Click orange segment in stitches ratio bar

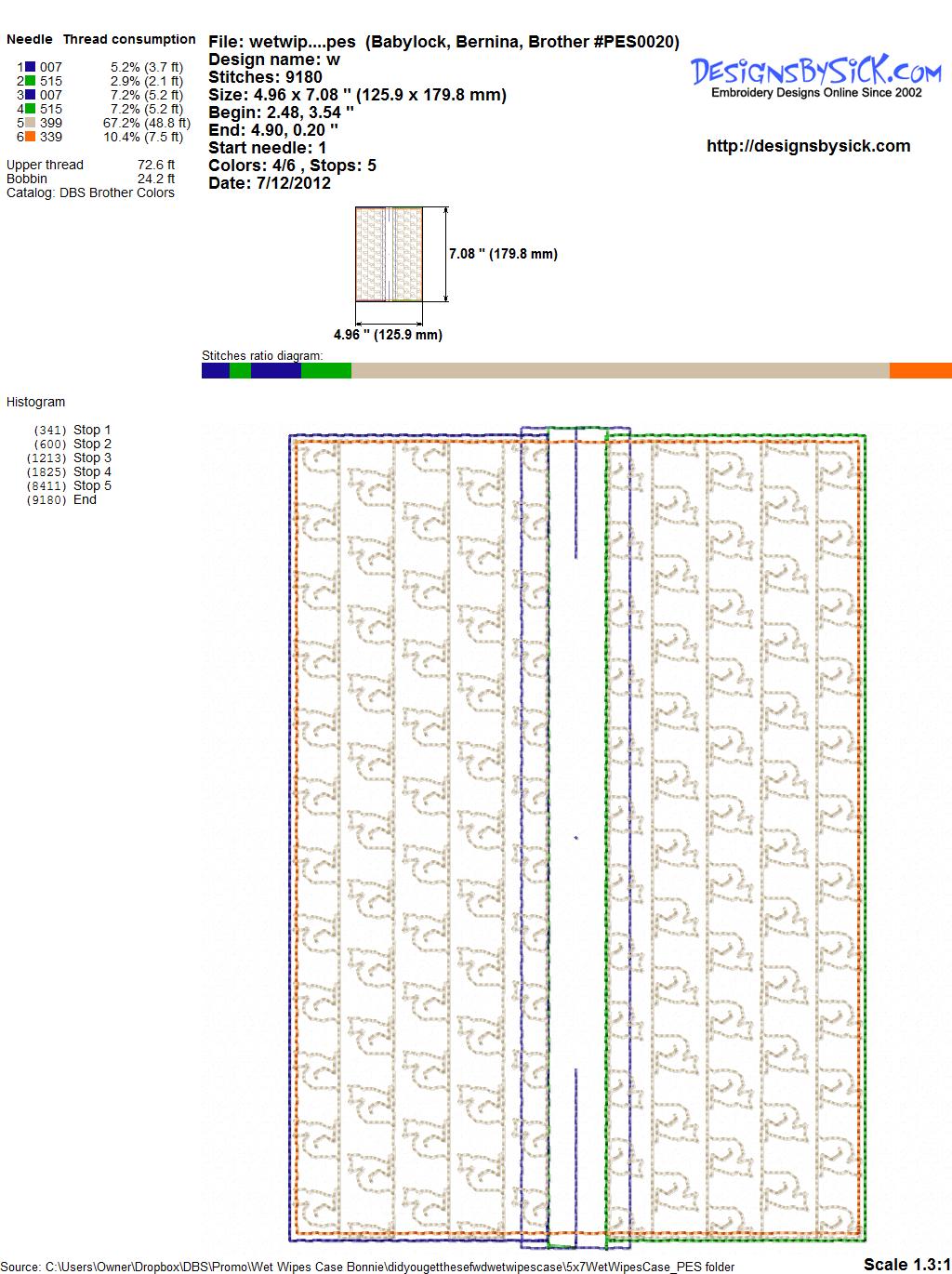[919, 370]
